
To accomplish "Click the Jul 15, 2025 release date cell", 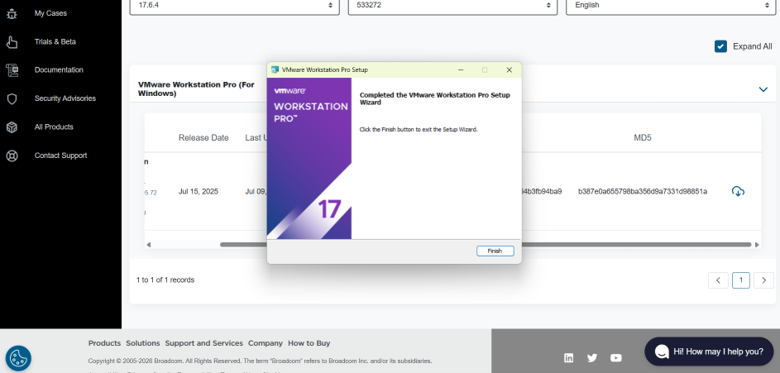I will click(198, 191).
